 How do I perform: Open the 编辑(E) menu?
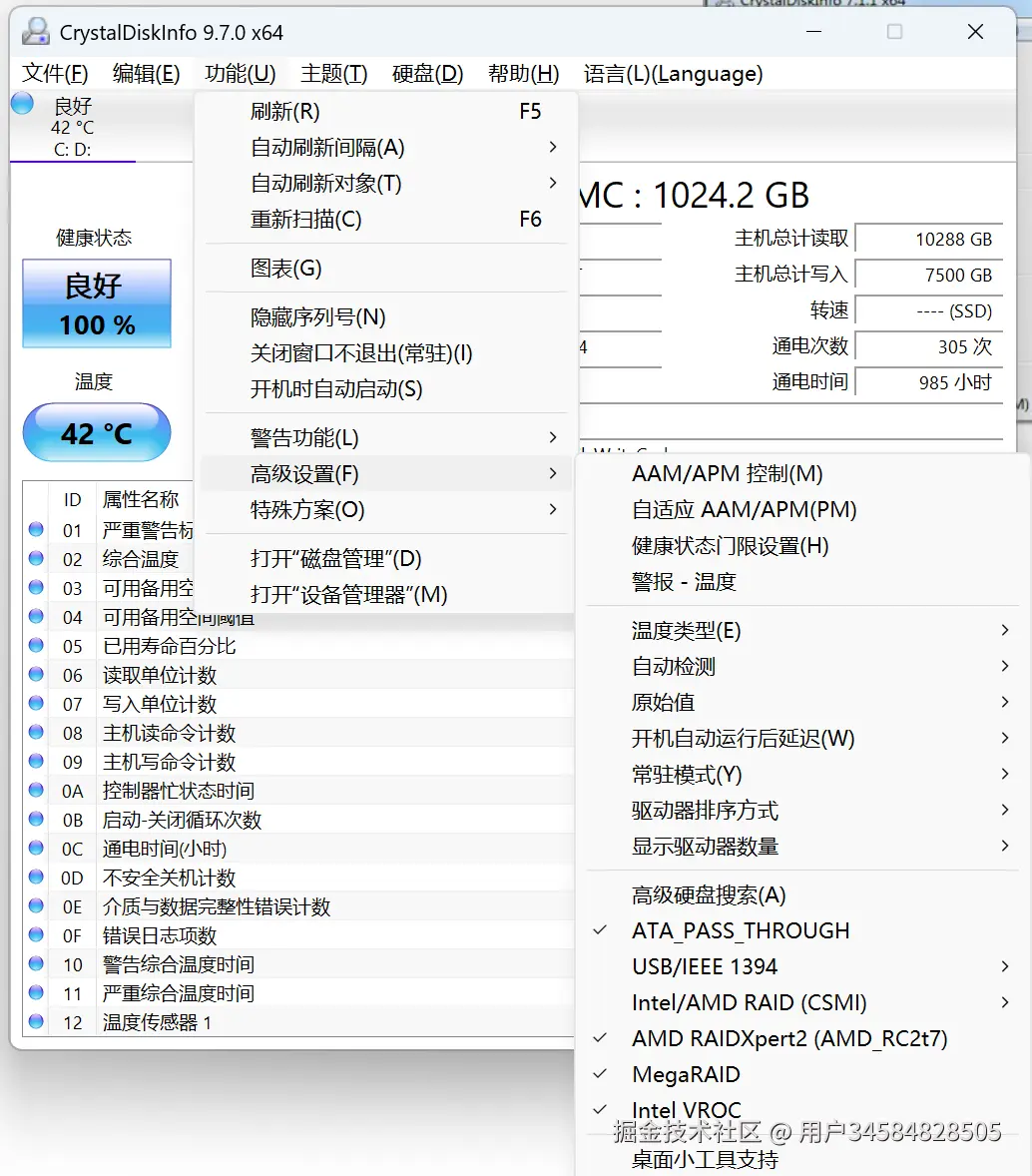(147, 74)
